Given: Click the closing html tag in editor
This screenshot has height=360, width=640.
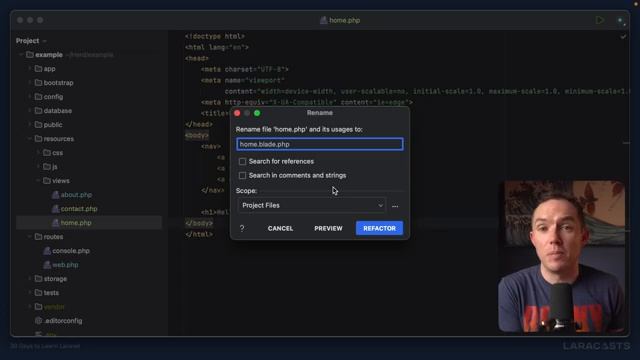Looking at the screenshot, I should pos(199,234).
